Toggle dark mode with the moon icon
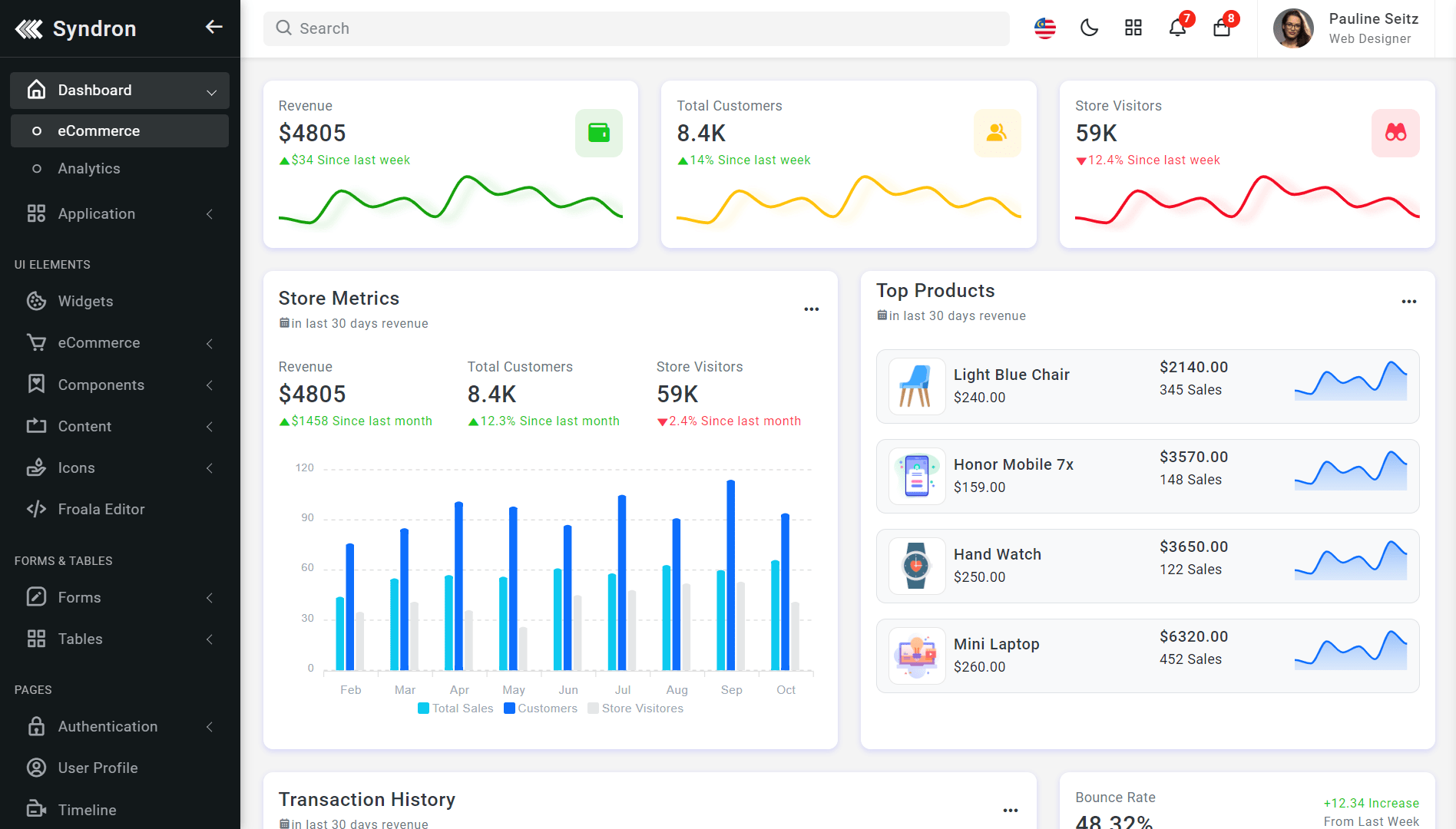The image size is (1456, 829). click(x=1089, y=28)
